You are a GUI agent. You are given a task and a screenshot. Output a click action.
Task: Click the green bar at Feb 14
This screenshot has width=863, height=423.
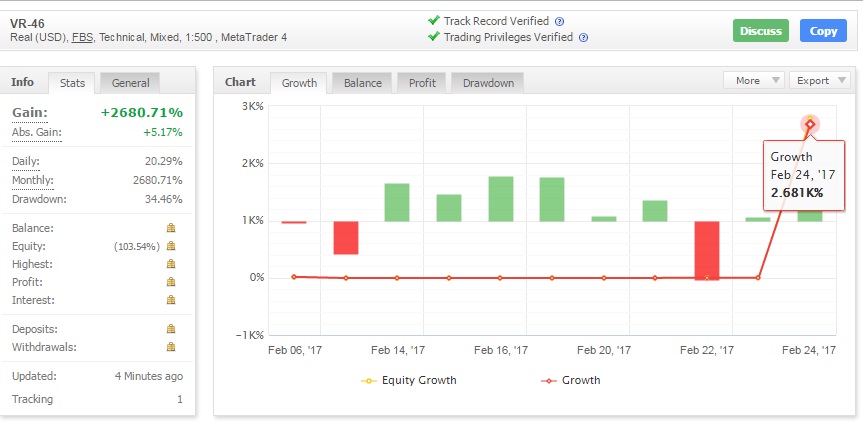[x=397, y=202]
